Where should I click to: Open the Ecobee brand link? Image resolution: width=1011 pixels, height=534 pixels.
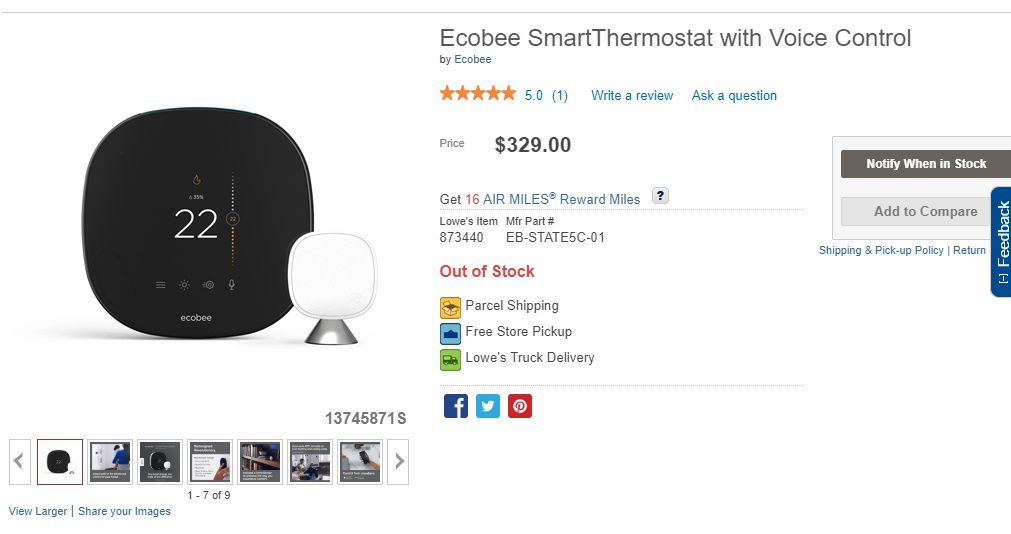pos(473,60)
